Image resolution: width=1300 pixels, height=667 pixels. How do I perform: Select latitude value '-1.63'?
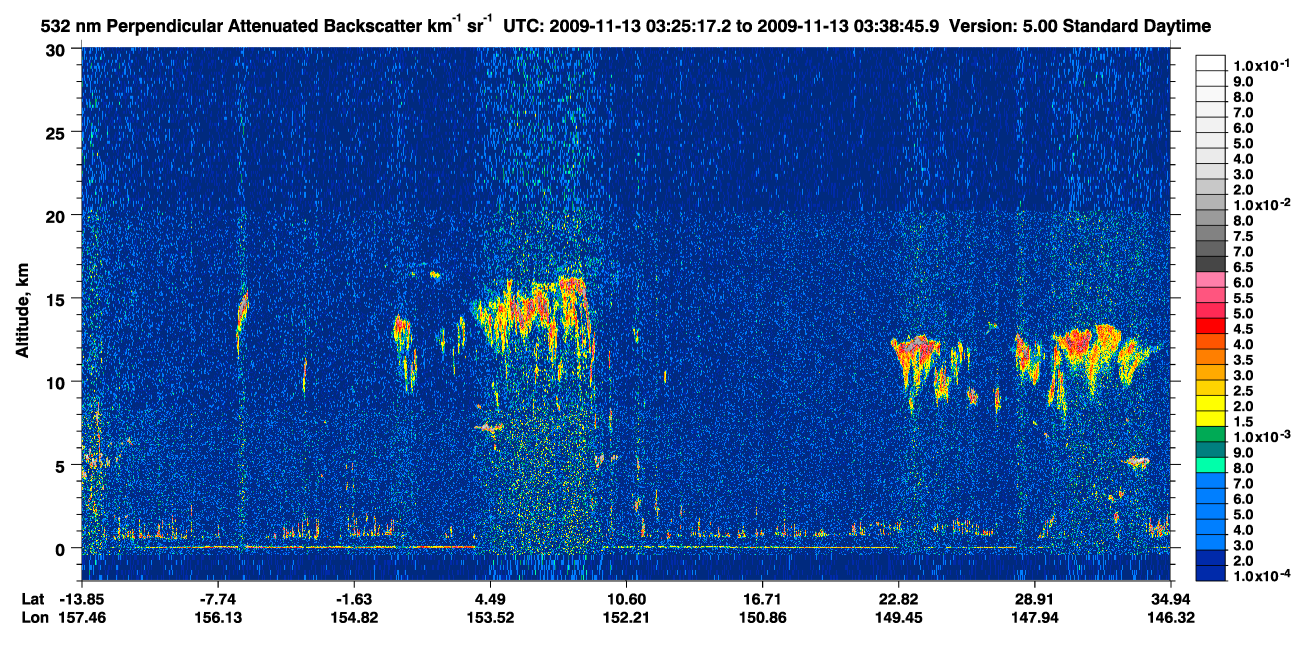(x=354, y=598)
